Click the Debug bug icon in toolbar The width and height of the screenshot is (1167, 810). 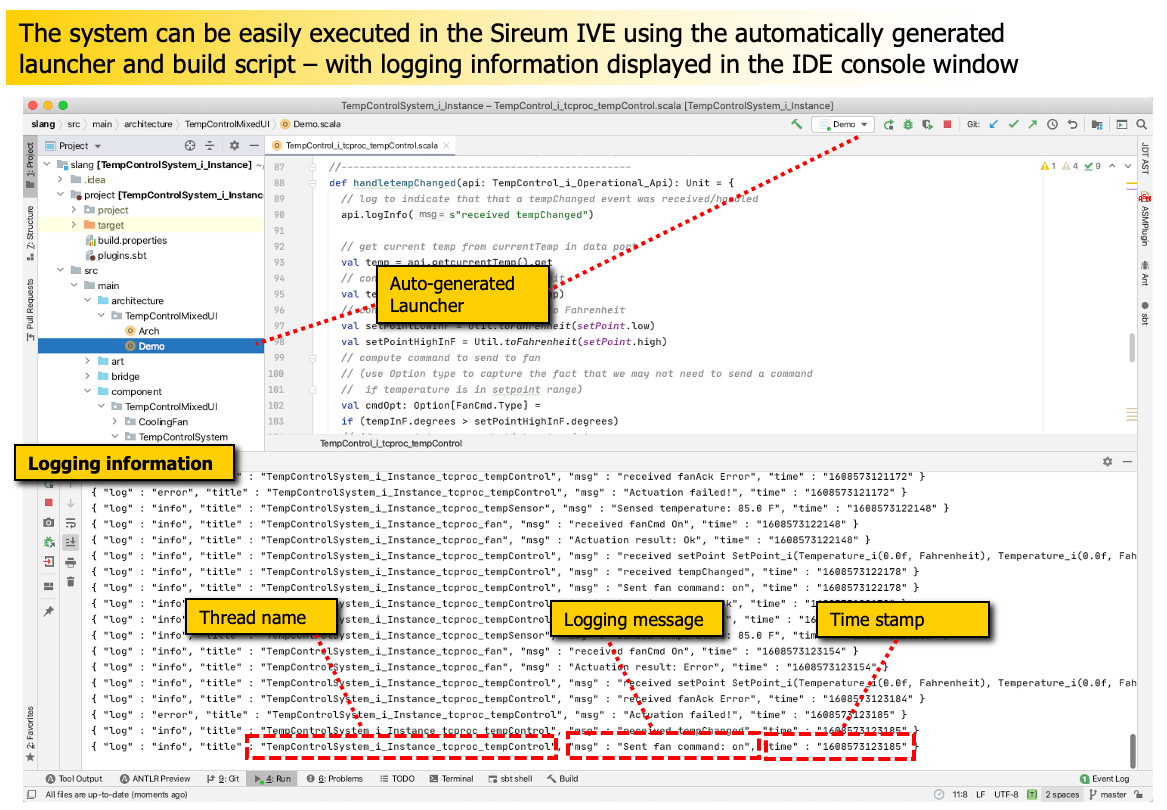click(x=907, y=124)
